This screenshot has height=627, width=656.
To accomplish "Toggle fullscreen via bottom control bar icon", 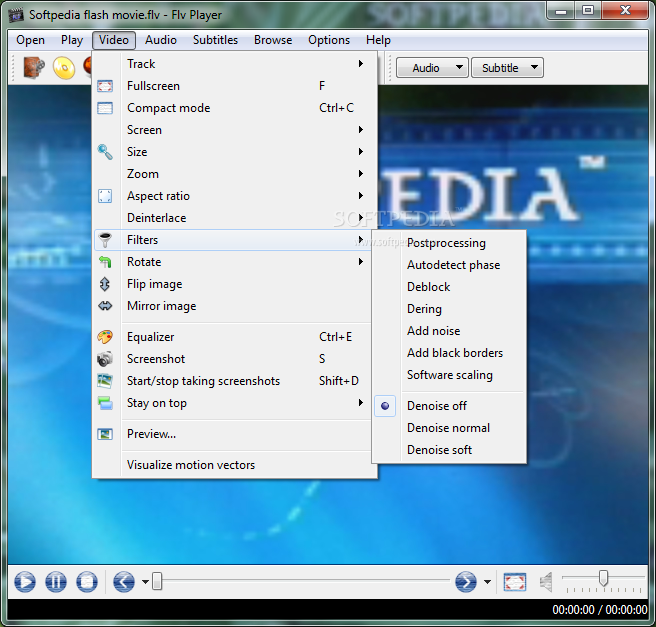I will point(515,582).
